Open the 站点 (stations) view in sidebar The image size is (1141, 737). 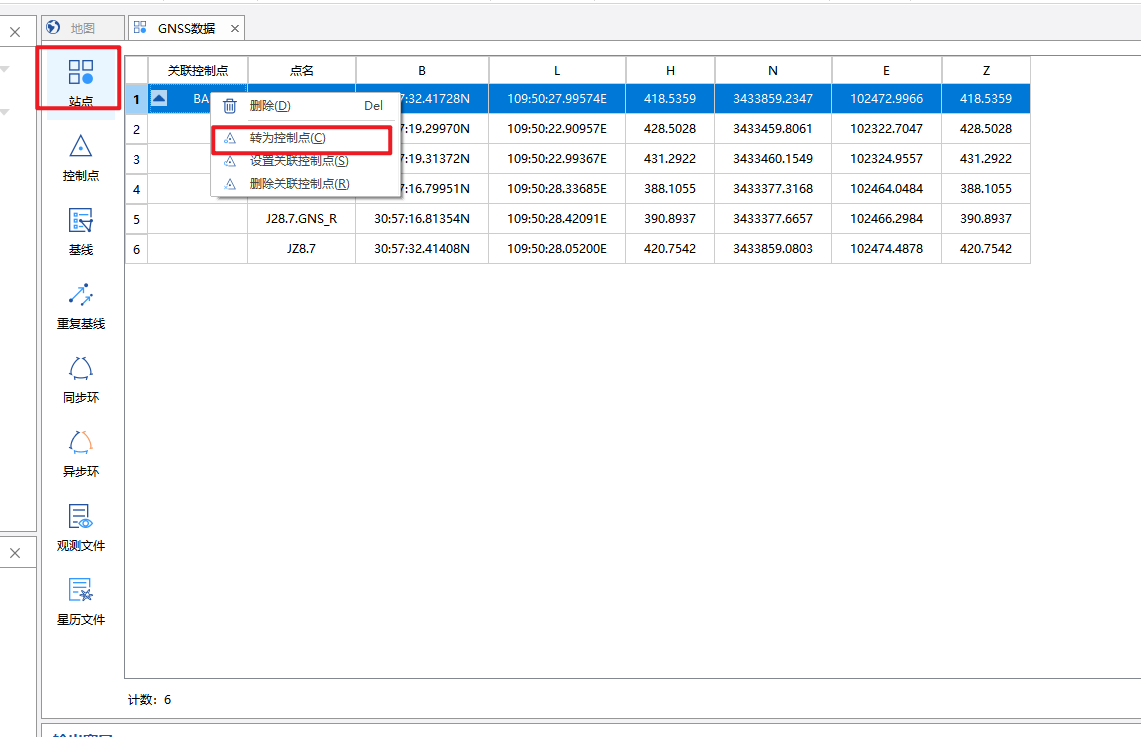pyautogui.click(x=80, y=81)
